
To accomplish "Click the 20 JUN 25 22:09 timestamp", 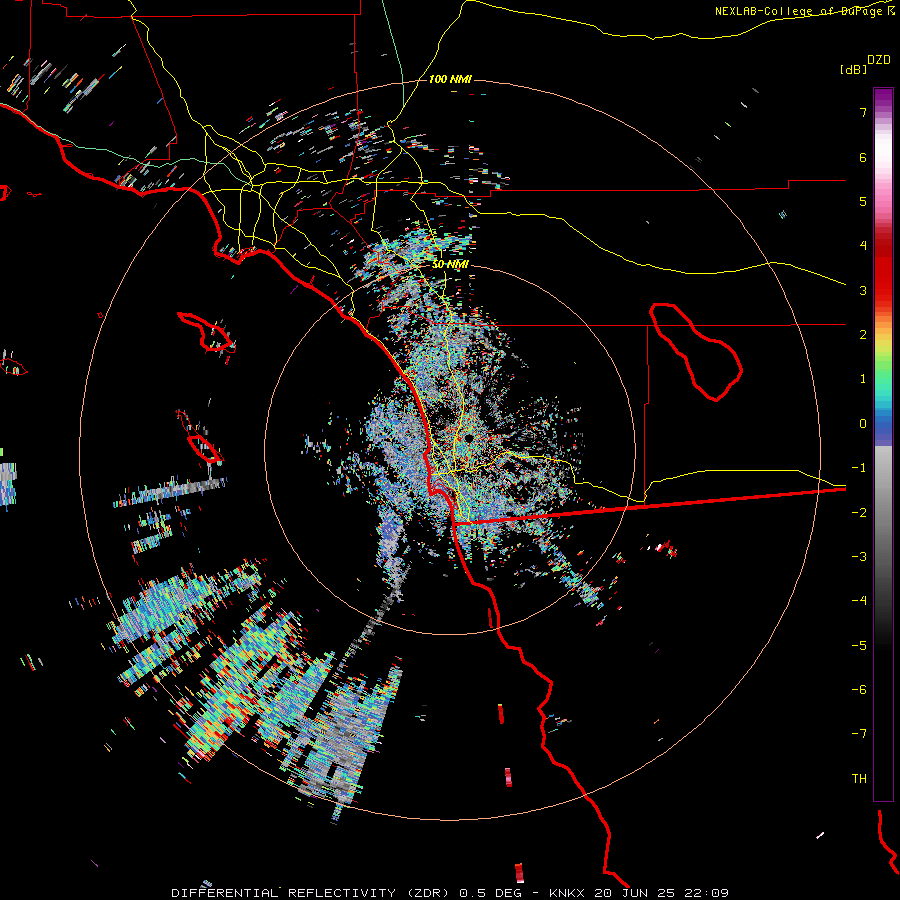I will tap(661, 893).
